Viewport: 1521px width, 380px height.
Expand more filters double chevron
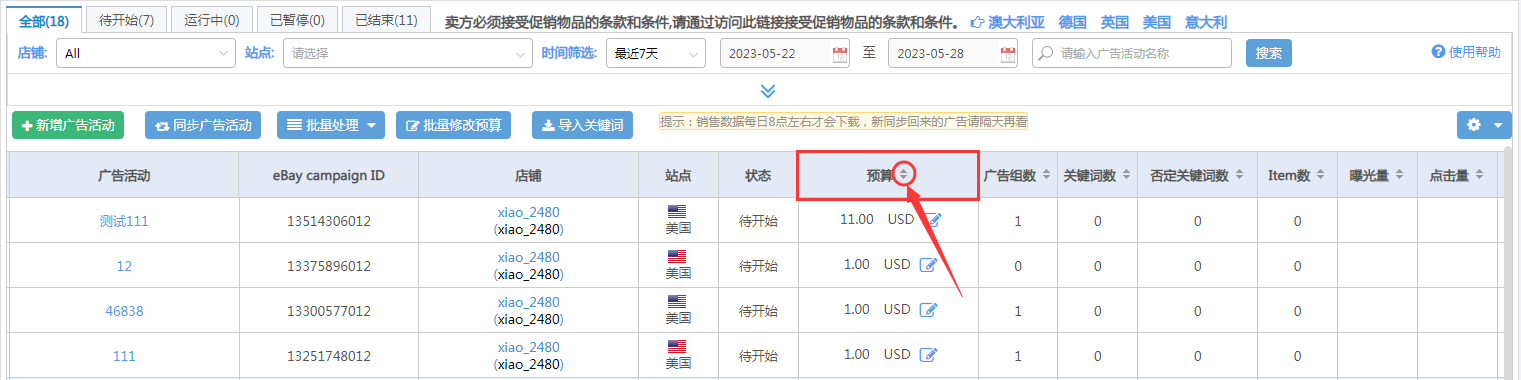click(768, 90)
